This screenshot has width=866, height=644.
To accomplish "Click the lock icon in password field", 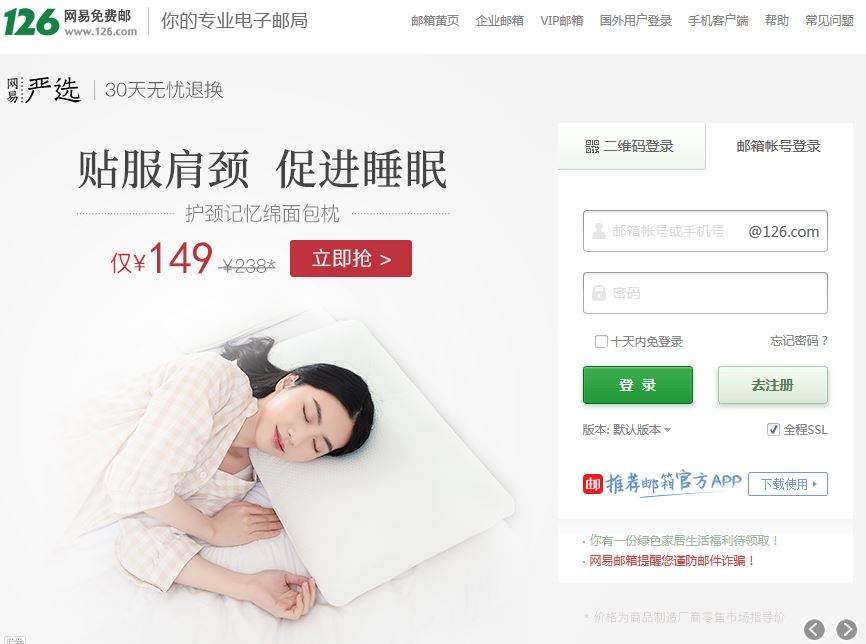I will 599,293.
